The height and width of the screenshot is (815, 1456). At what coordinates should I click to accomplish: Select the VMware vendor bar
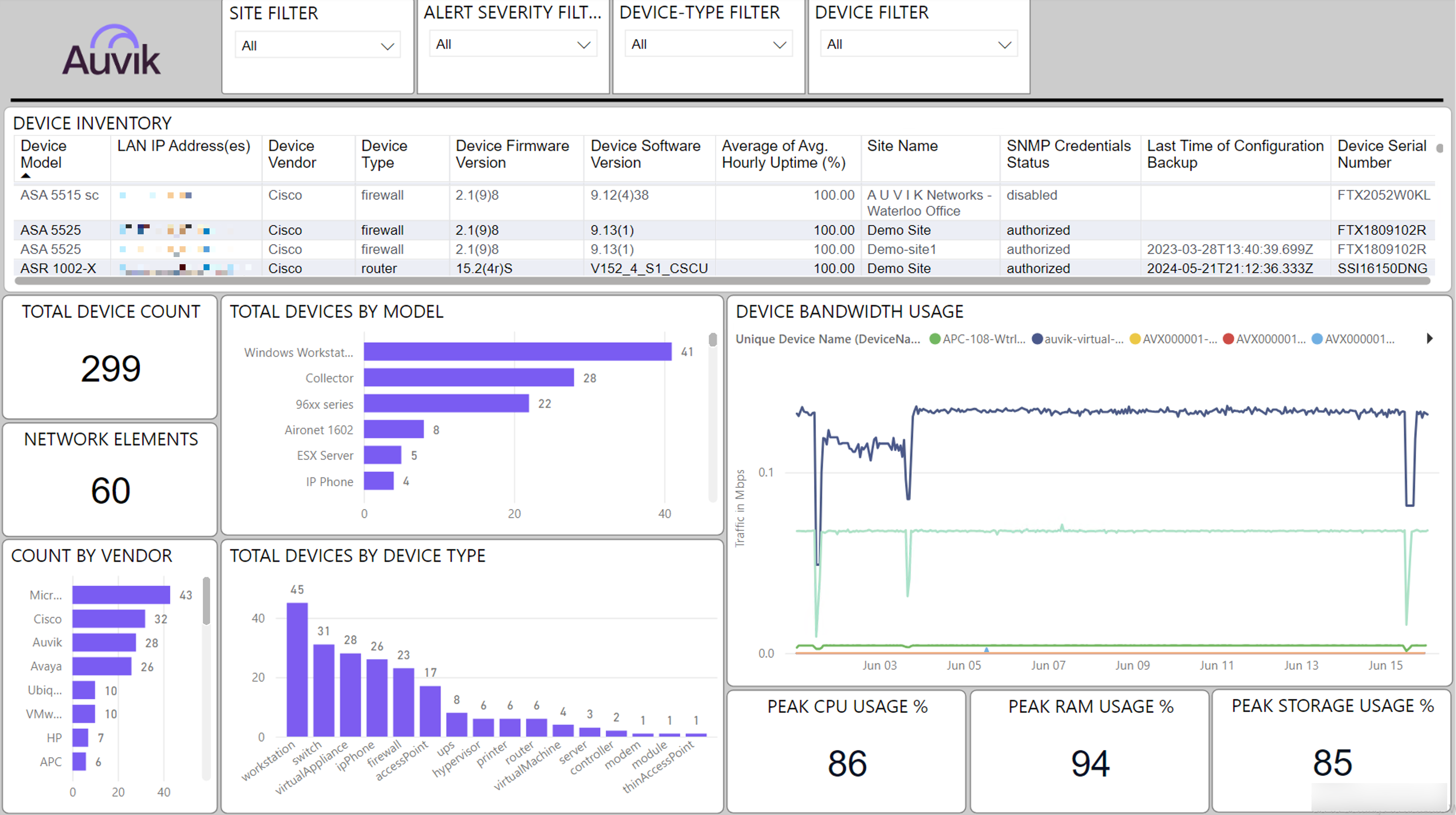(84, 714)
